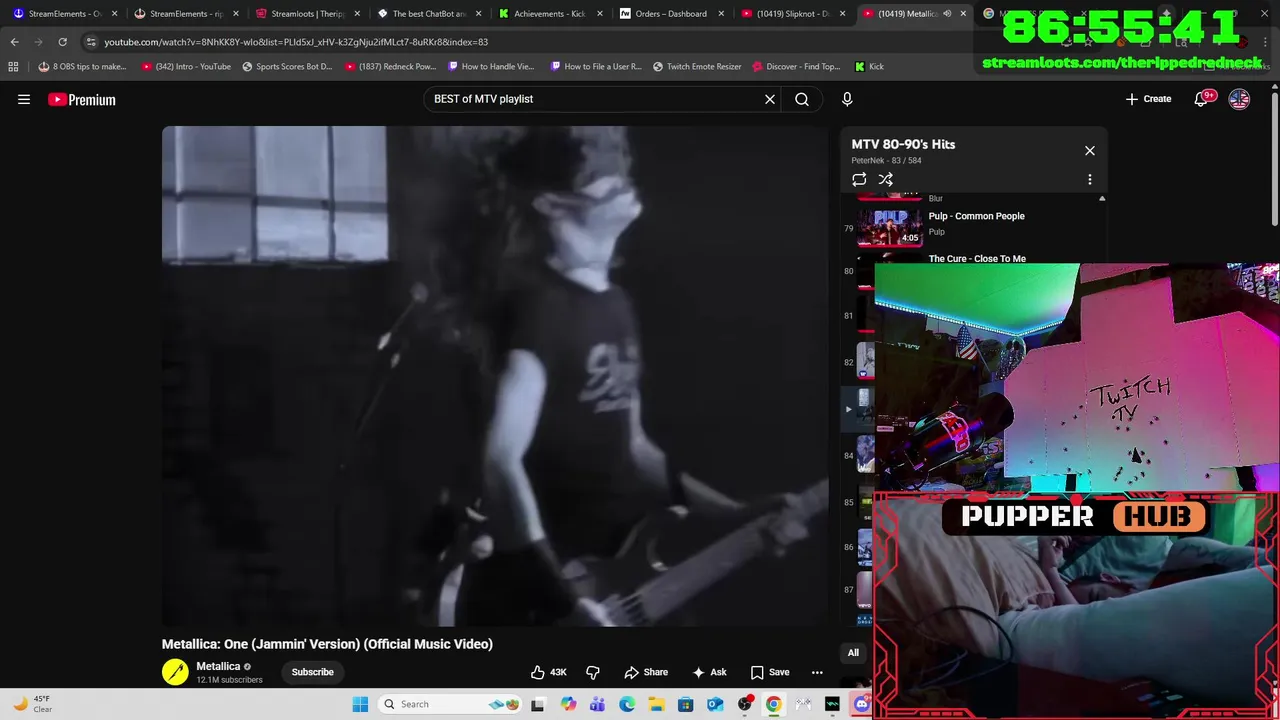This screenshot has width=1280, height=720.
Task: Open the Create menu
Action: (1148, 99)
